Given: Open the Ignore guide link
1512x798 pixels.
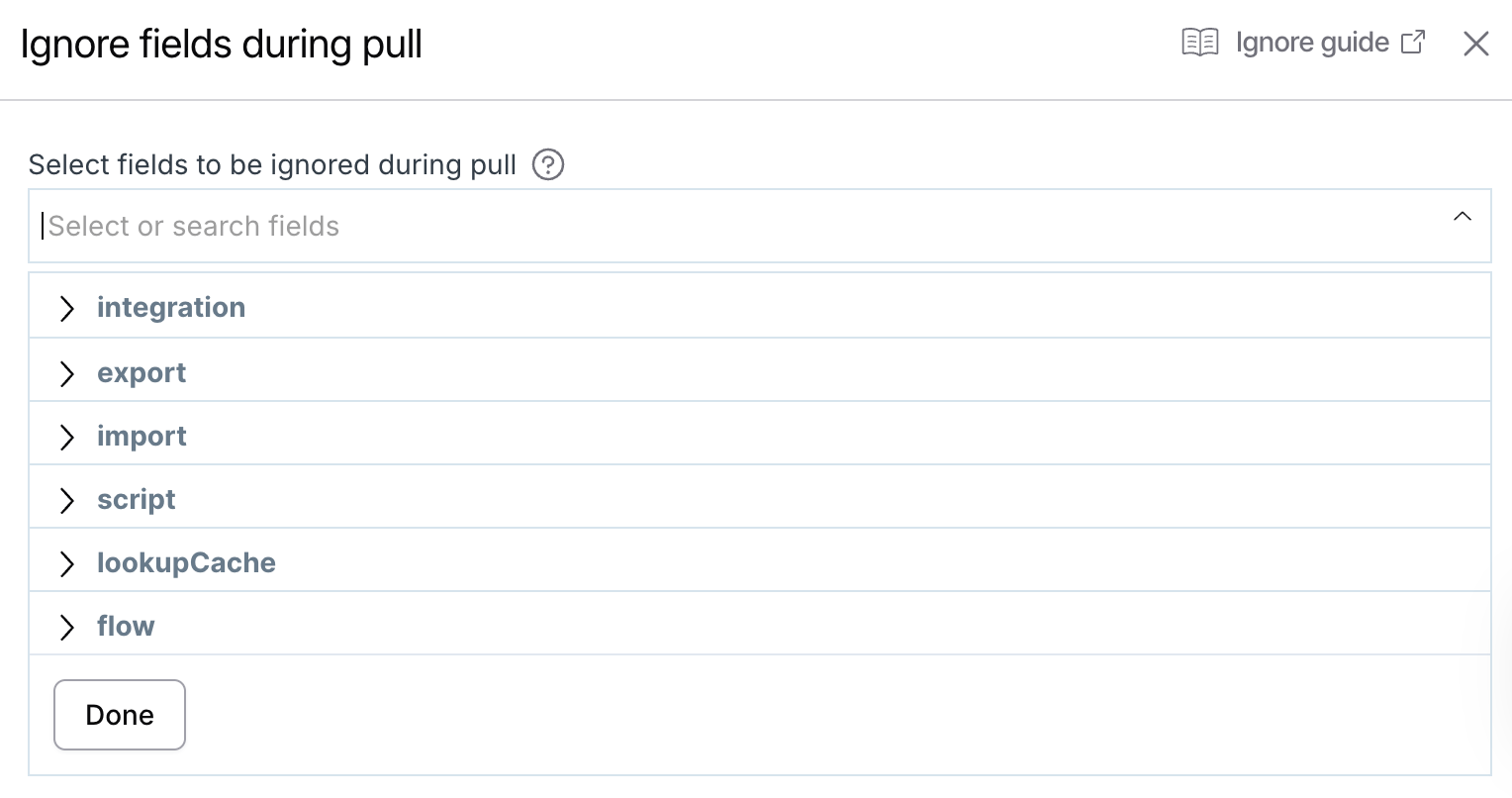Looking at the screenshot, I should point(1312,42).
